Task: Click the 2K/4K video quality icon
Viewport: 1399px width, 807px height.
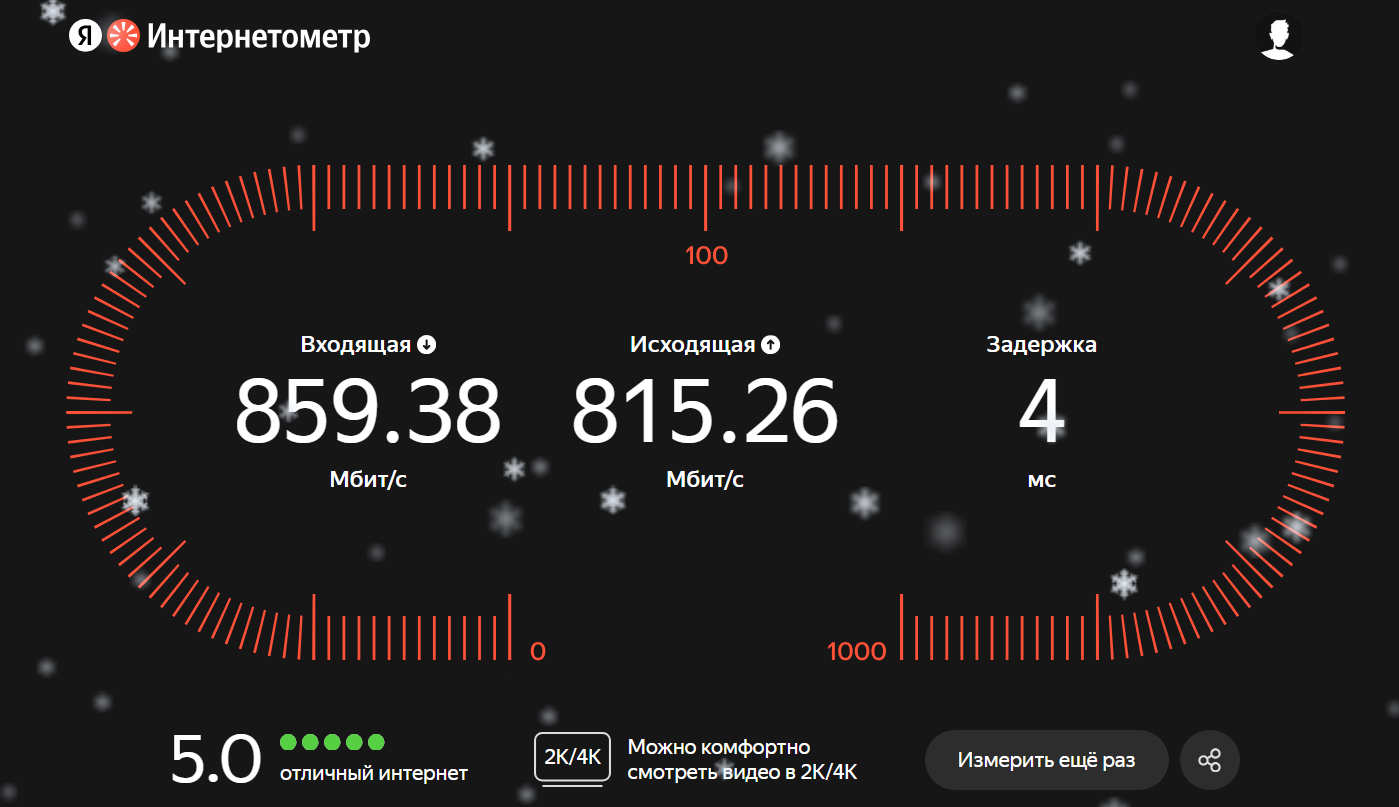Action: click(x=572, y=758)
